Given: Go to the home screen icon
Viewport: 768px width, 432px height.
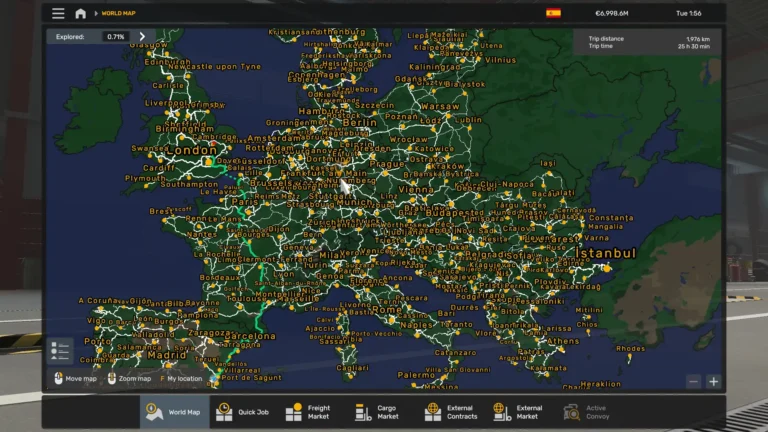Looking at the screenshot, I should tap(80, 13).
